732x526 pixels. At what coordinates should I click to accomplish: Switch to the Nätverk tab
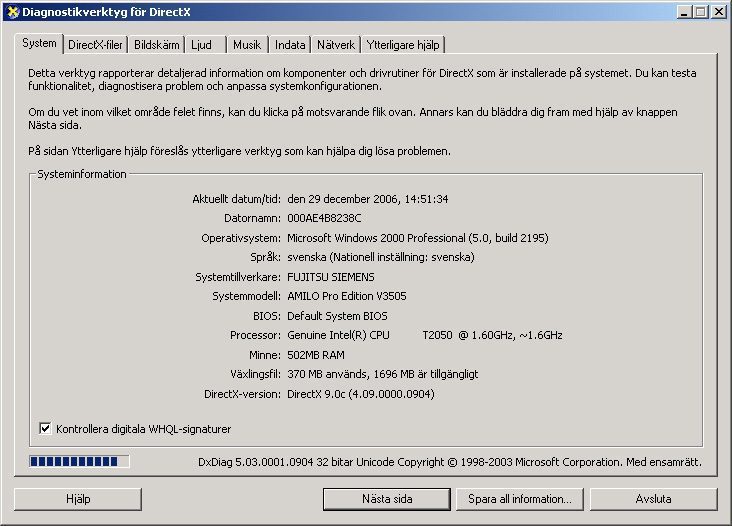pyautogui.click(x=336, y=45)
